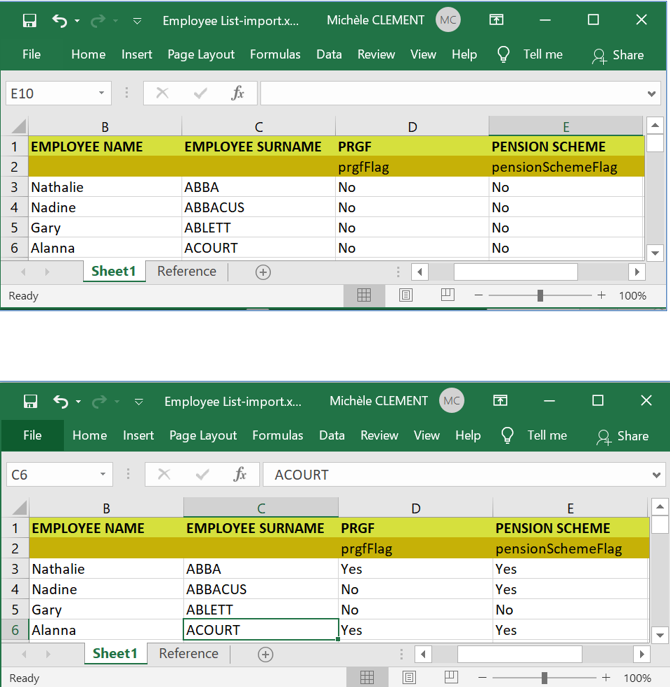
Task: Click the MC account avatar in the lower window
Action: pyautogui.click(x=451, y=401)
